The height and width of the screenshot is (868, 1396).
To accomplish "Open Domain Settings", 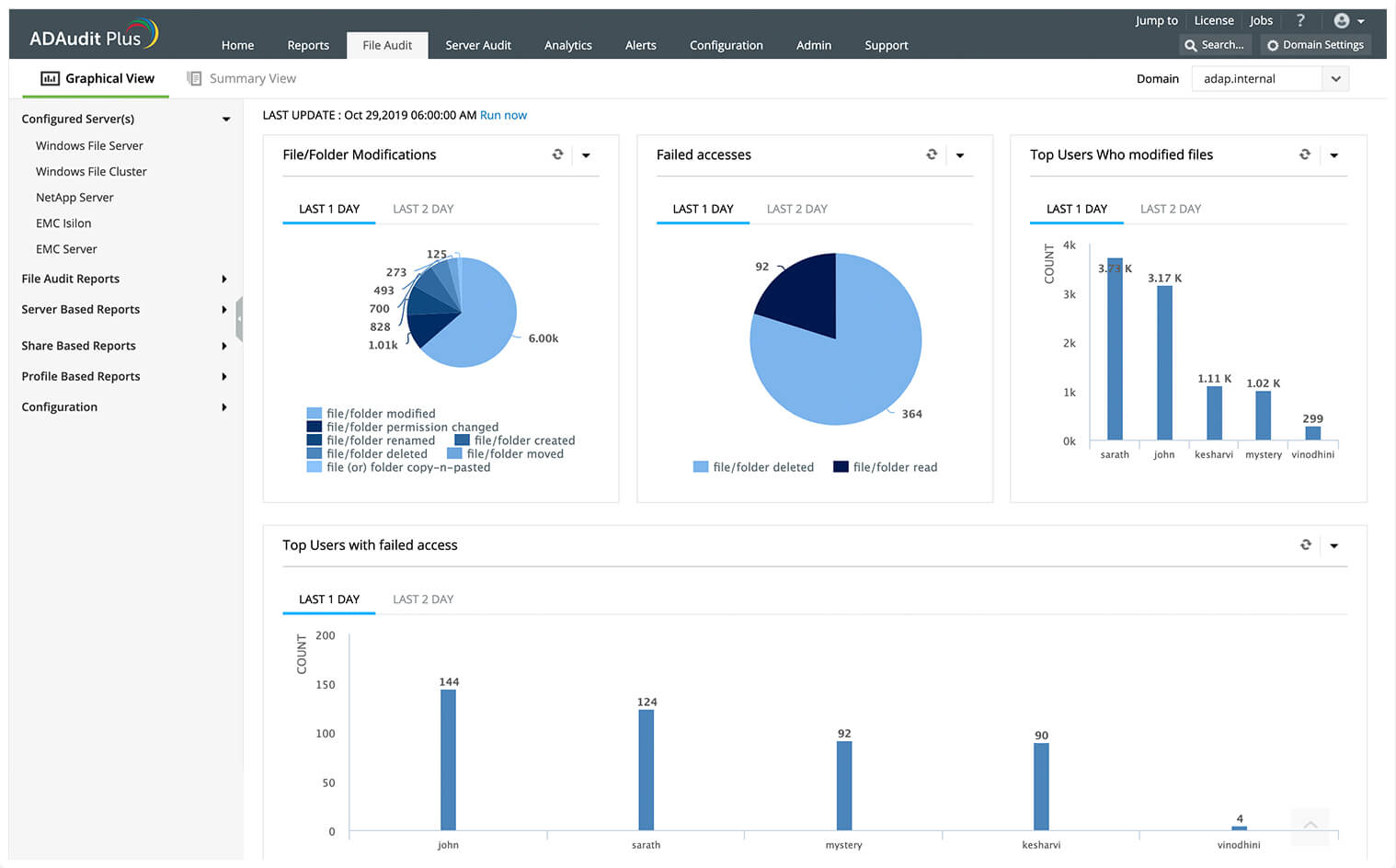I will (1315, 44).
